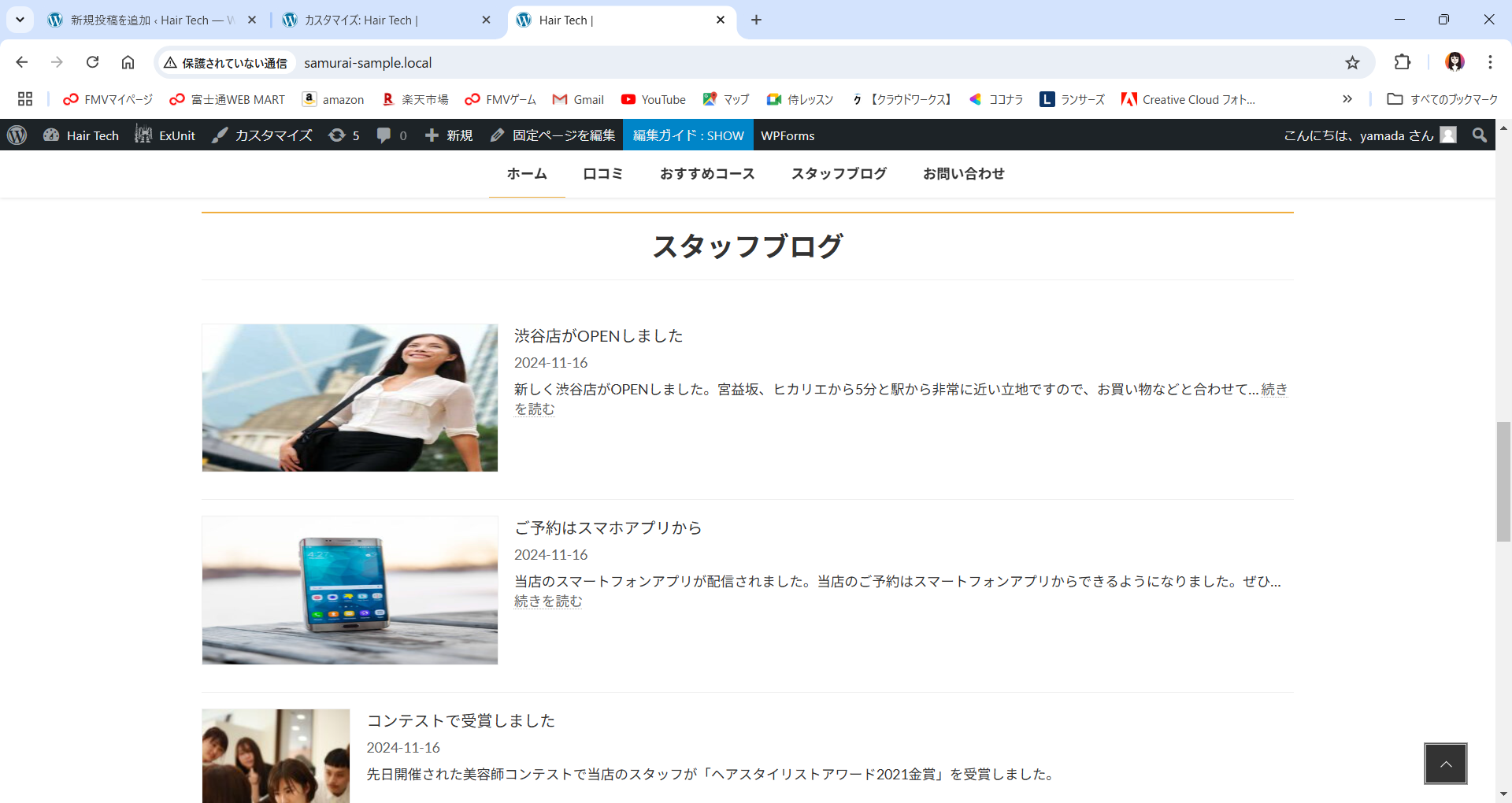This screenshot has height=803, width=1512.
Task: Open post 渋谷店がOPENしました
Action: click(x=598, y=336)
